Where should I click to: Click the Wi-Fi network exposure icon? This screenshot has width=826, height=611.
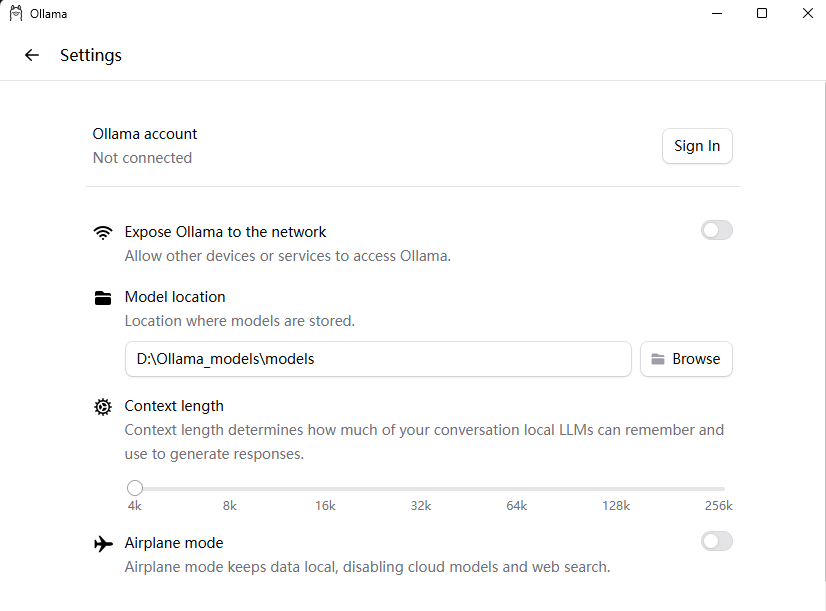[103, 232]
